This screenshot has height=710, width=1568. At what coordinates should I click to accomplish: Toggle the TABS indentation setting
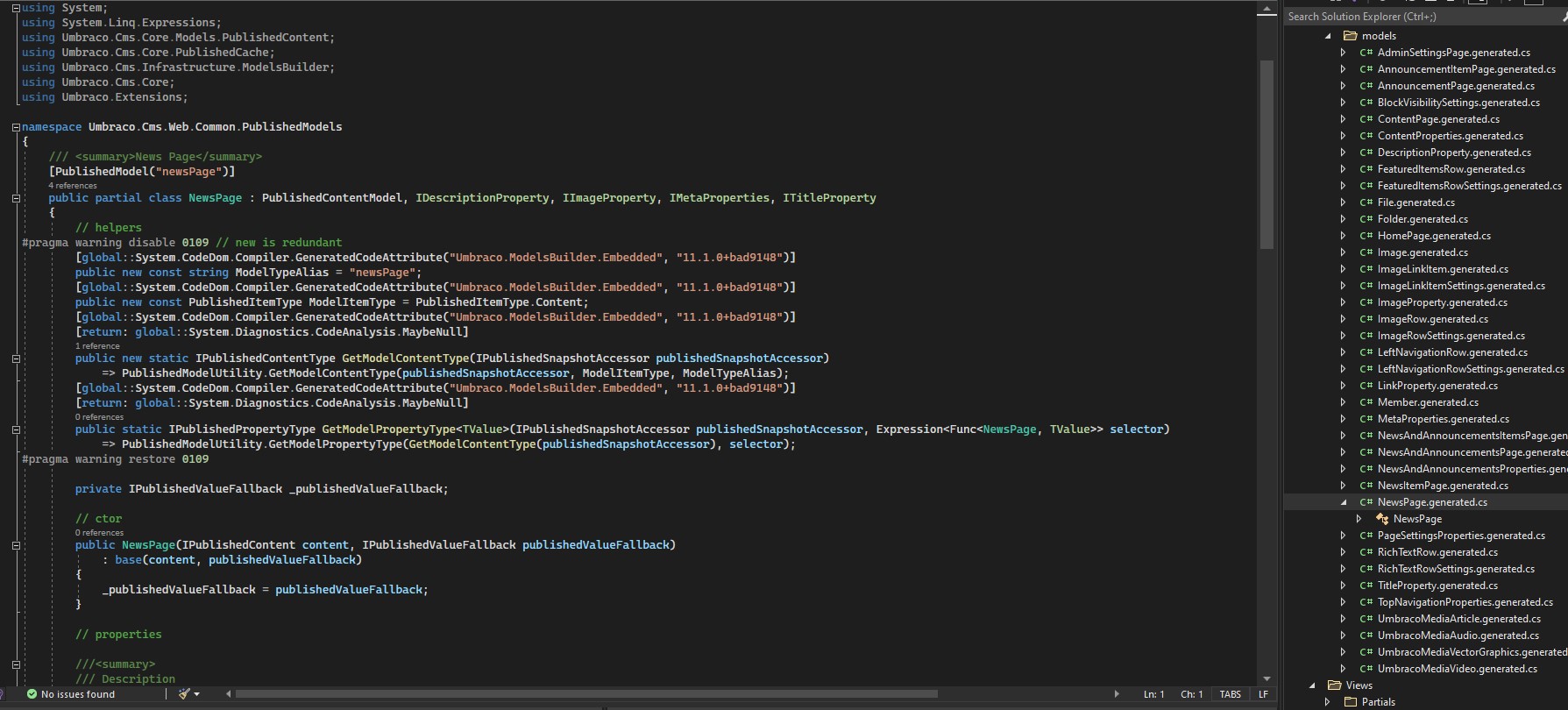click(x=1231, y=694)
